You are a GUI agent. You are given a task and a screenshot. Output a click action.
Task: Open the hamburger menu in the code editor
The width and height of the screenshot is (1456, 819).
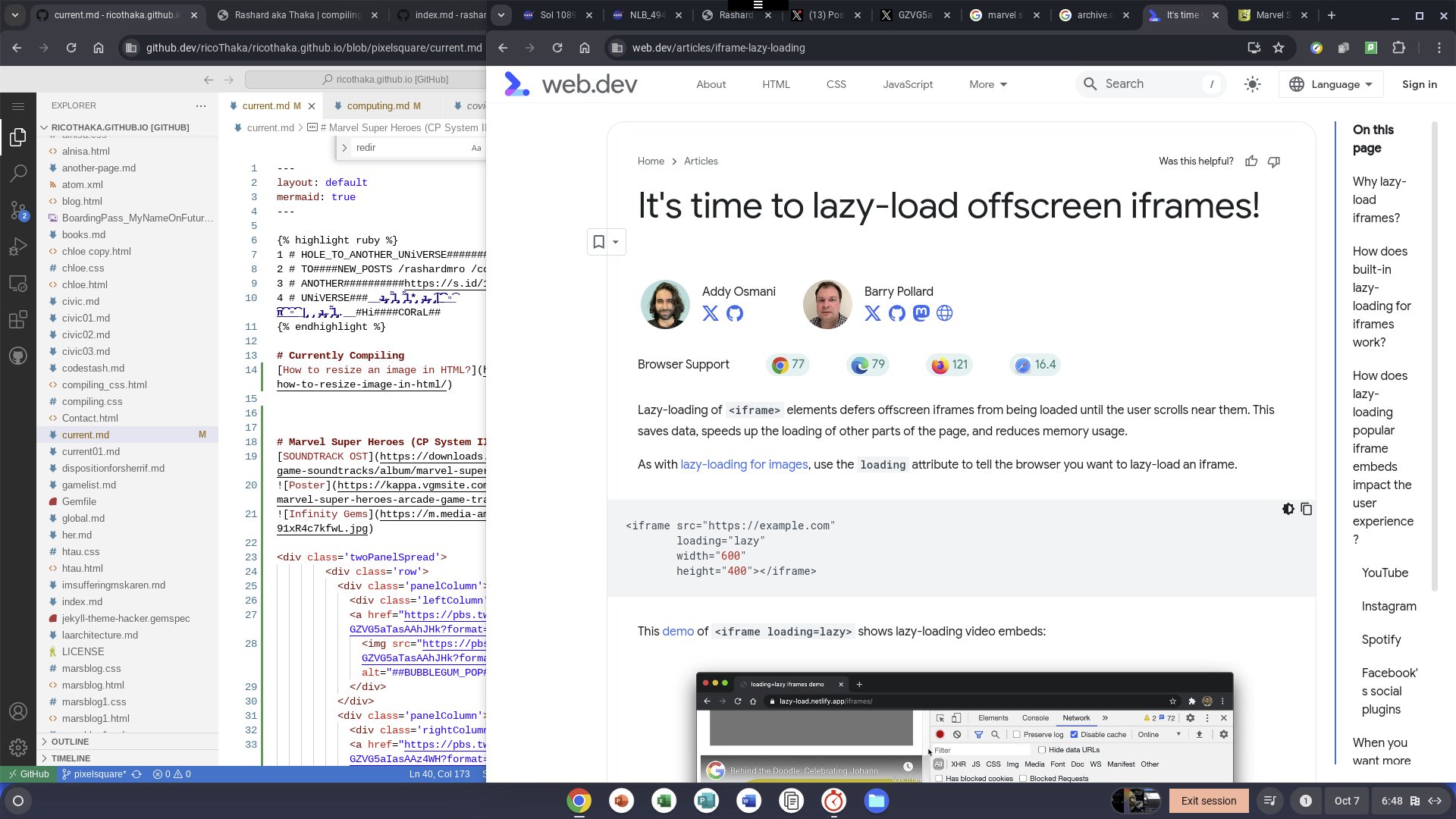coord(18,106)
